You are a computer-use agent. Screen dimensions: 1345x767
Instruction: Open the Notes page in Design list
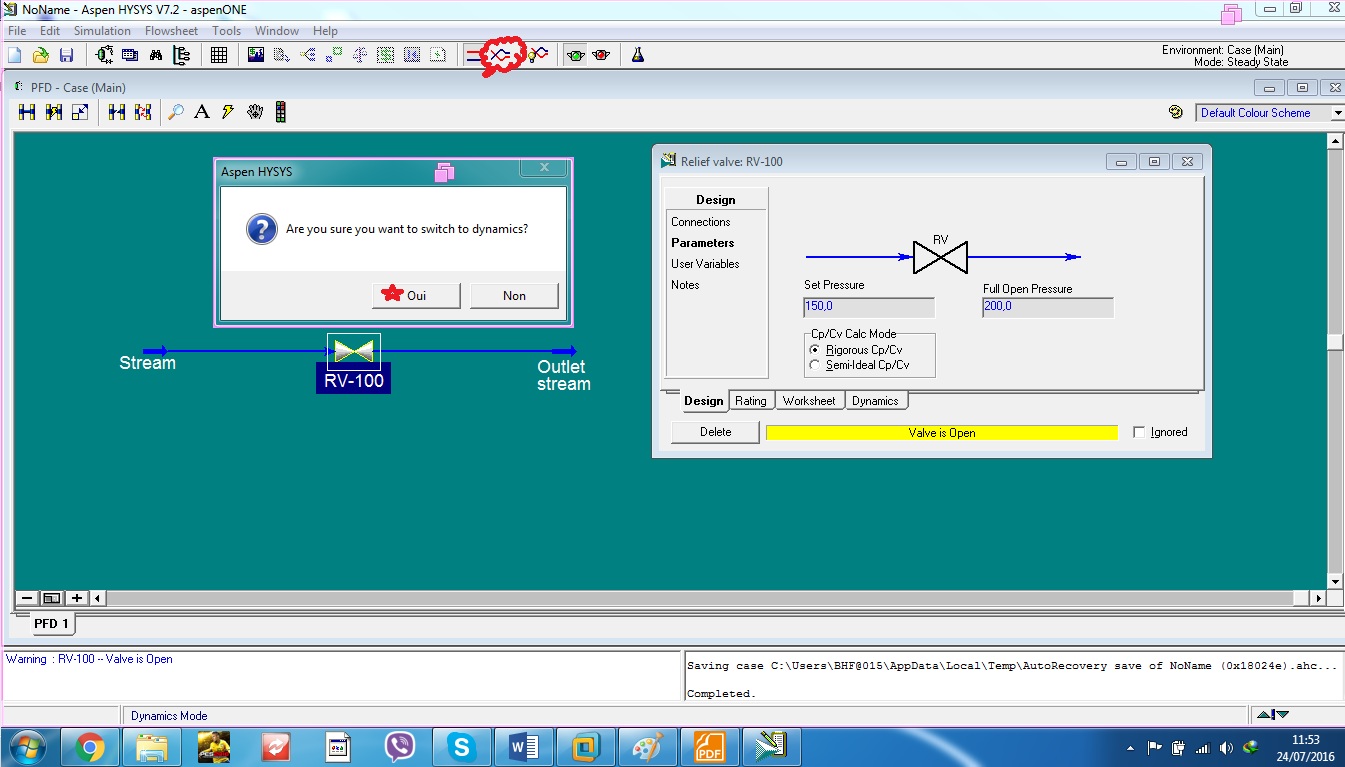click(685, 285)
